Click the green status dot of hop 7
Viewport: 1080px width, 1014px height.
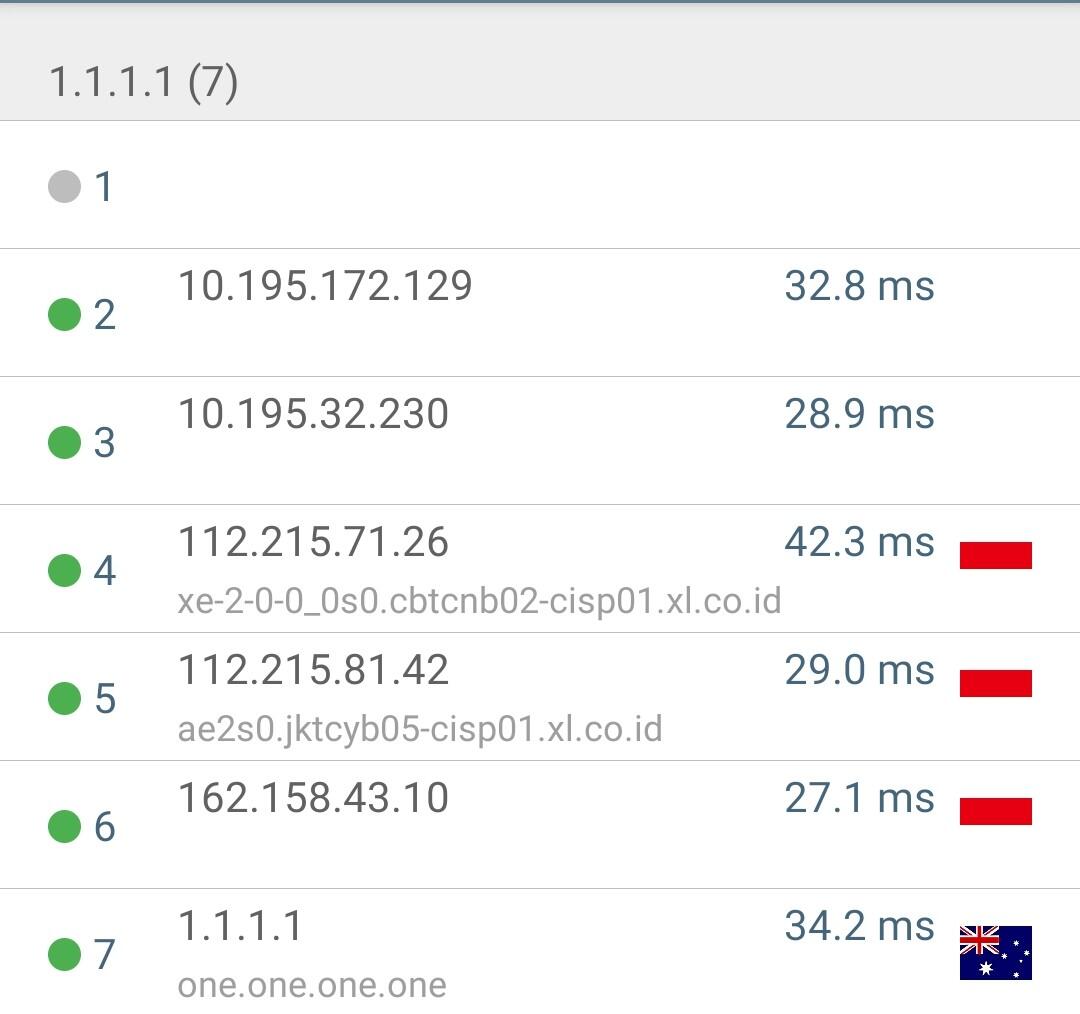[64, 954]
